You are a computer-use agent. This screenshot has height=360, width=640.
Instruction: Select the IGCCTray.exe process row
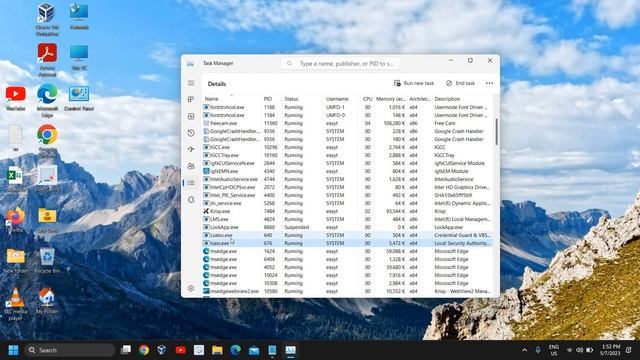click(x=347, y=155)
